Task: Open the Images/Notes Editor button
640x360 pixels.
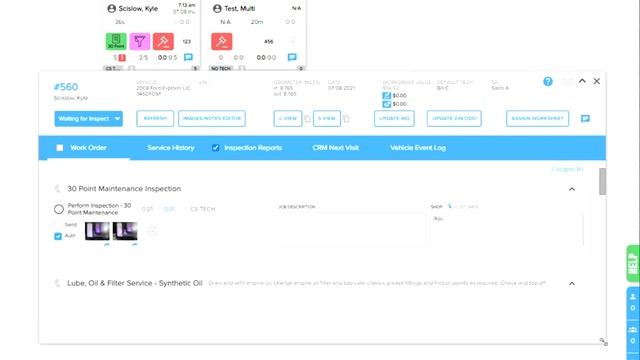Action: coord(212,118)
